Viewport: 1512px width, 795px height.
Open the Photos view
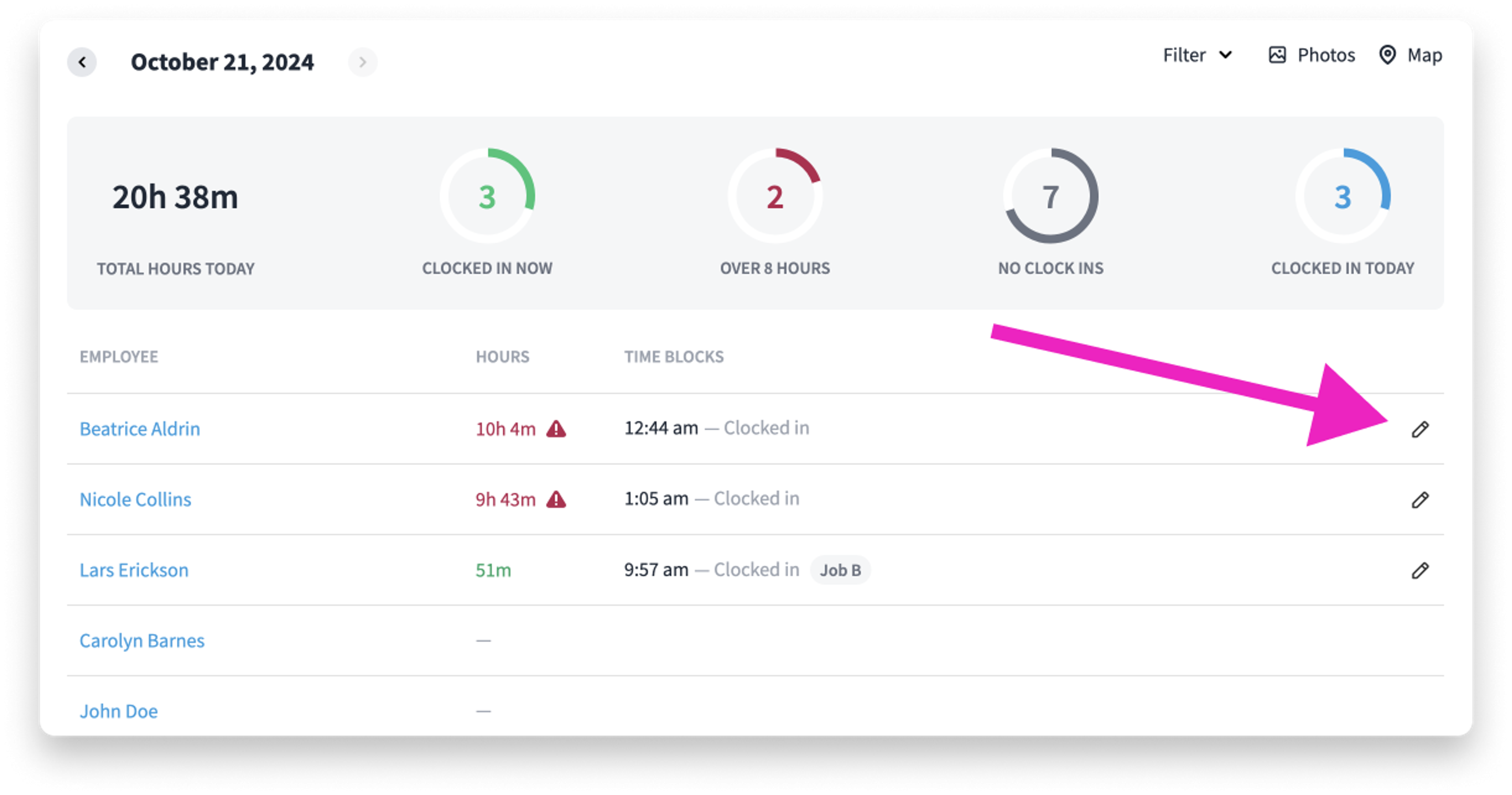click(1311, 55)
